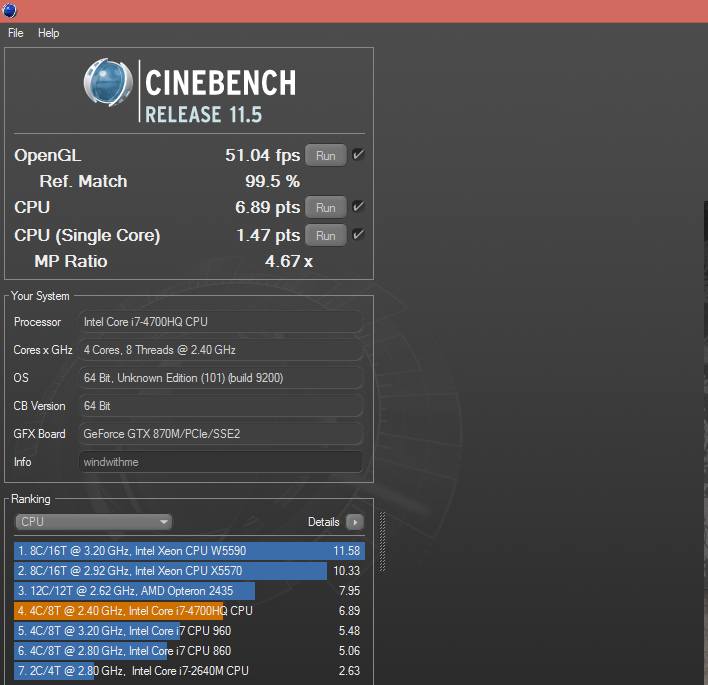Viewport: 708px width, 685px height.
Task: Click the Cinebench globe logo
Action: coord(108,82)
